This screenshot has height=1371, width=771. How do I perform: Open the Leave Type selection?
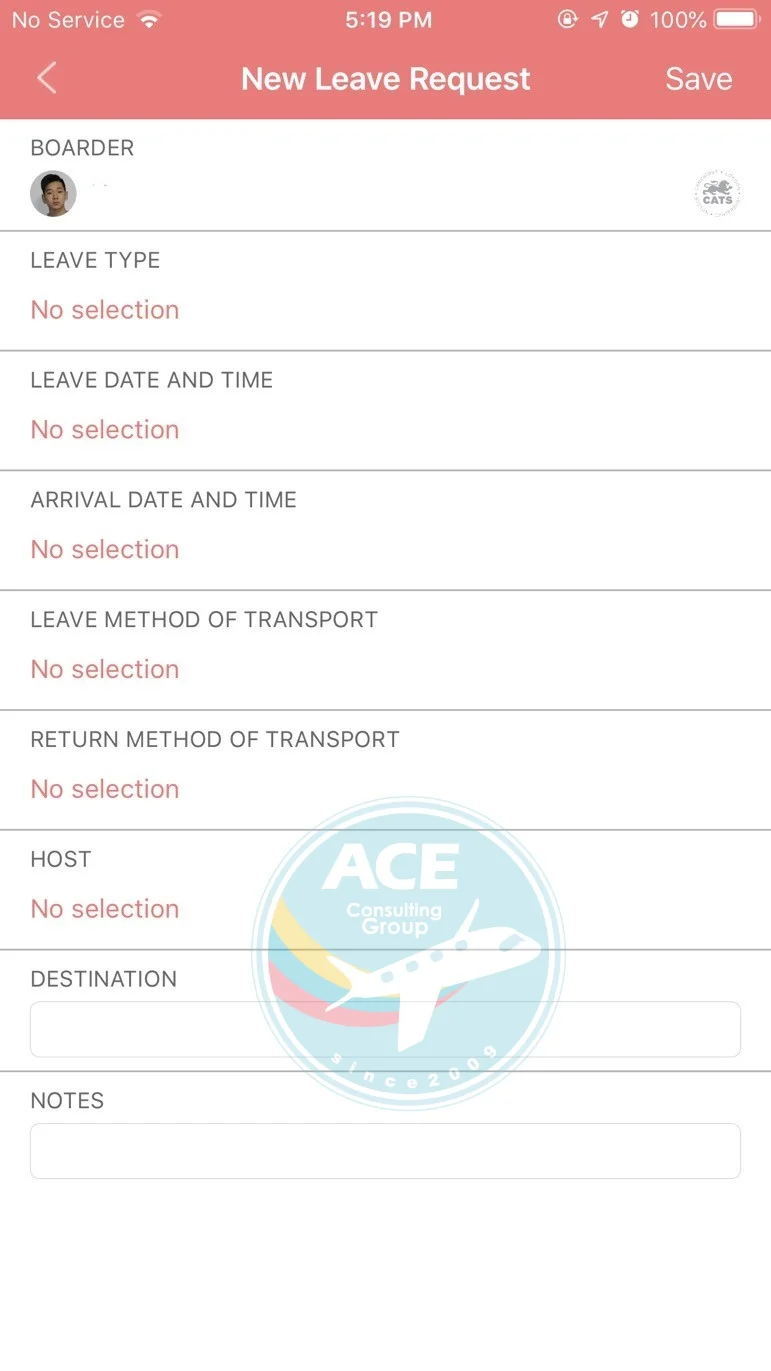(385, 291)
